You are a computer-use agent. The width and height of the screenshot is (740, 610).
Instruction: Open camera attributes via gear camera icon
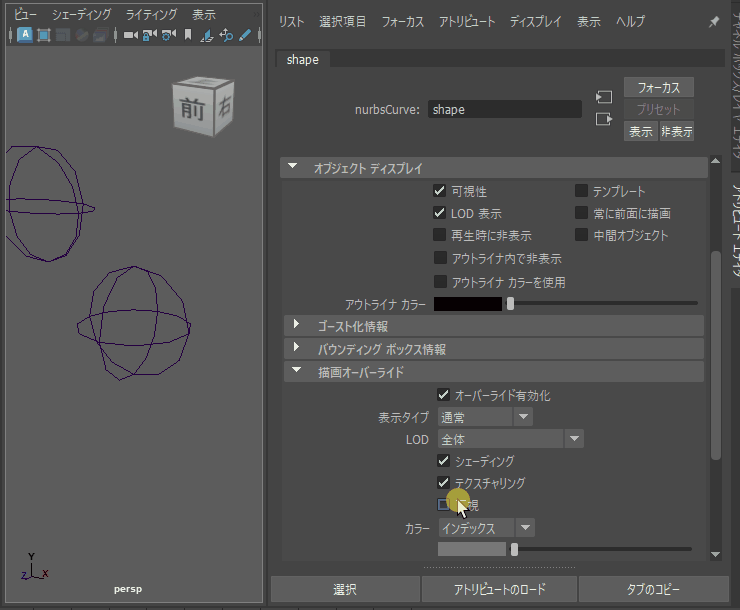[168, 36]
